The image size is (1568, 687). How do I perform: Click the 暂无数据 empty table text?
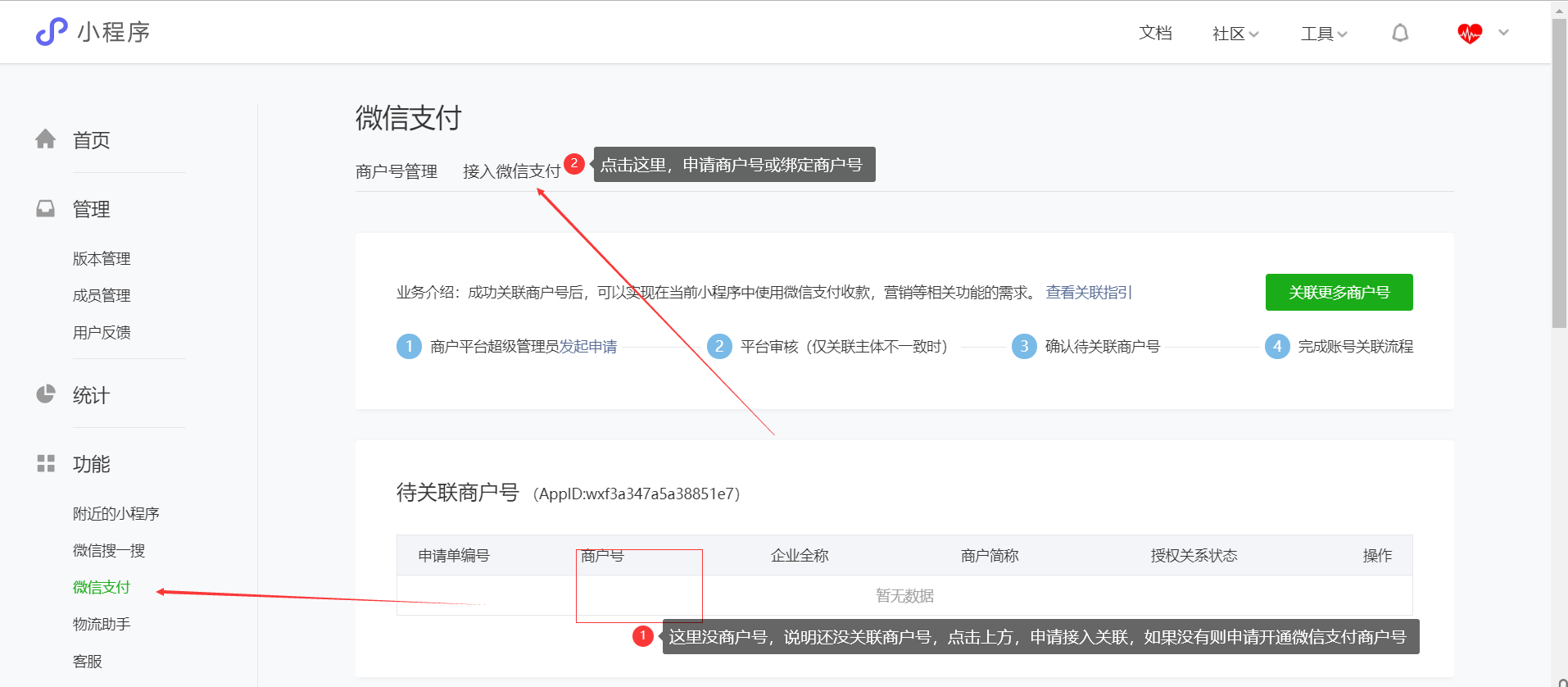point(904,595)
